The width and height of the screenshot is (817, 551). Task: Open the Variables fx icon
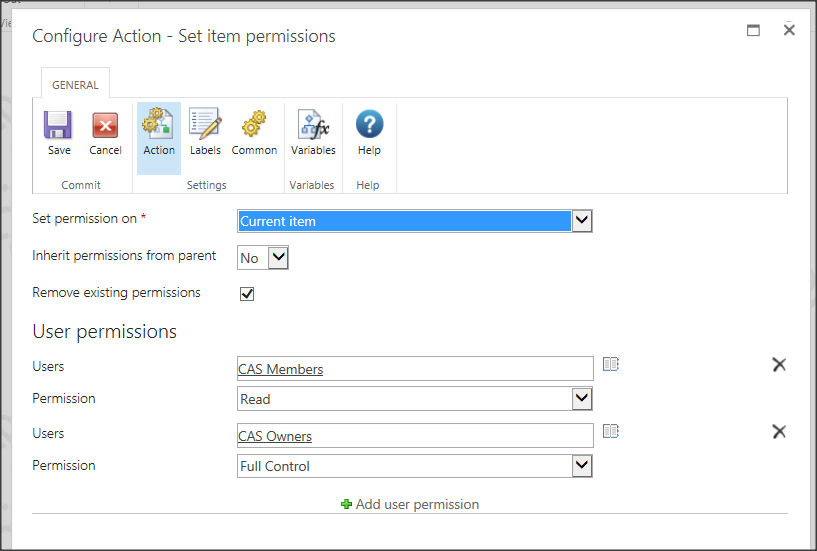click(313, 124)
